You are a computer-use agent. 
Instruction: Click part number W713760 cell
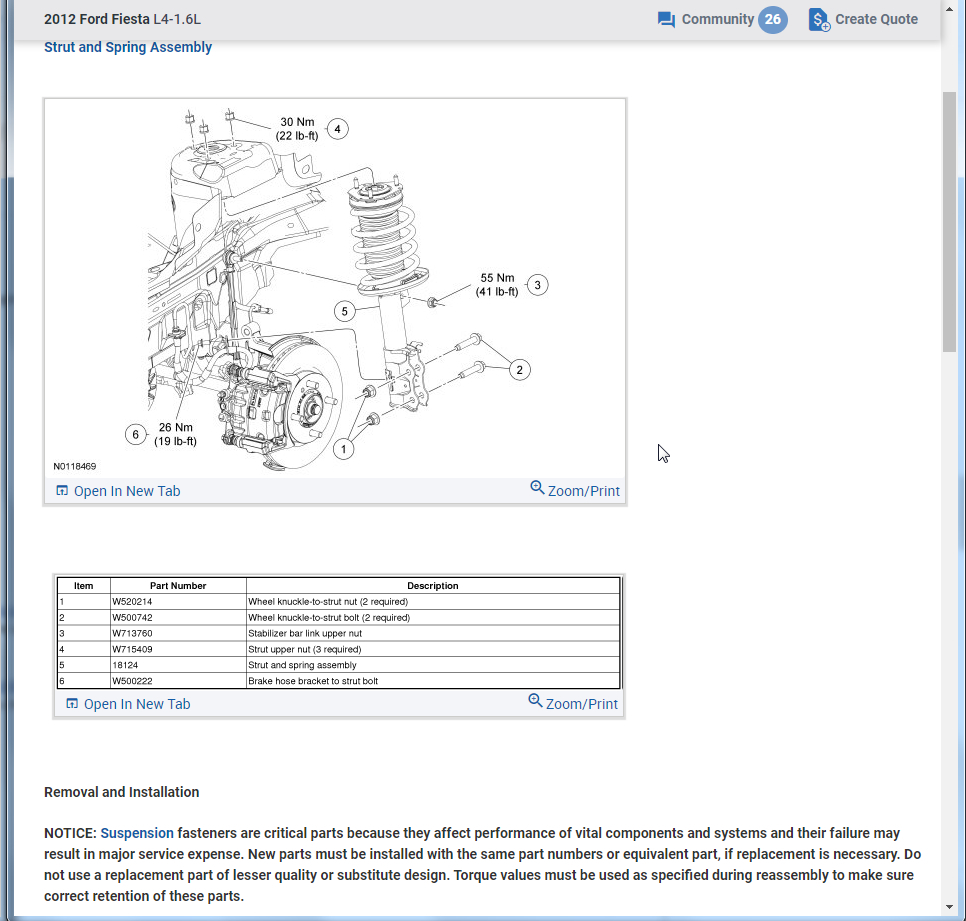pos(178,633)
